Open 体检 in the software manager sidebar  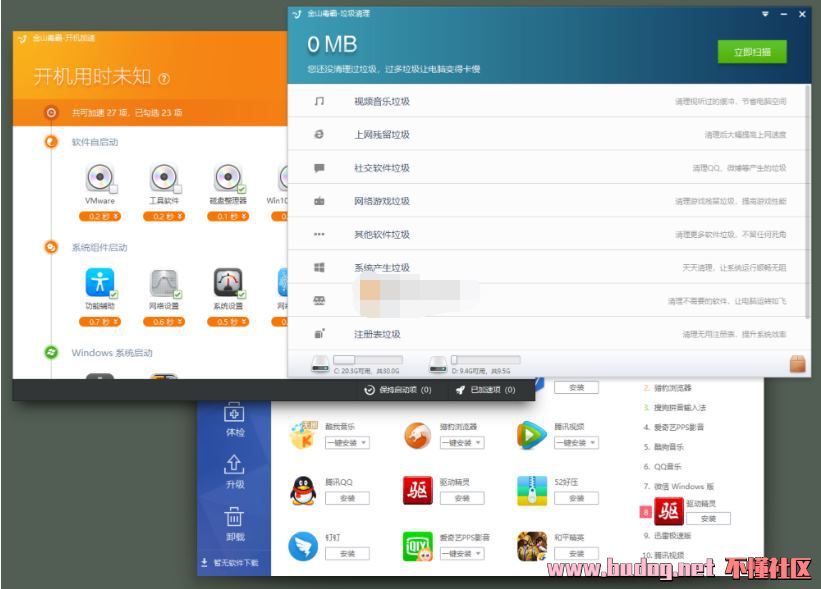pyautogui.click(x=235, y=420)
